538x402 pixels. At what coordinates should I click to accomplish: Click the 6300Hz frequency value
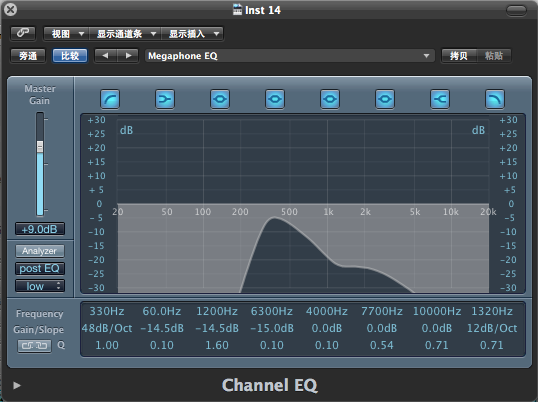[x=272, y=311]
